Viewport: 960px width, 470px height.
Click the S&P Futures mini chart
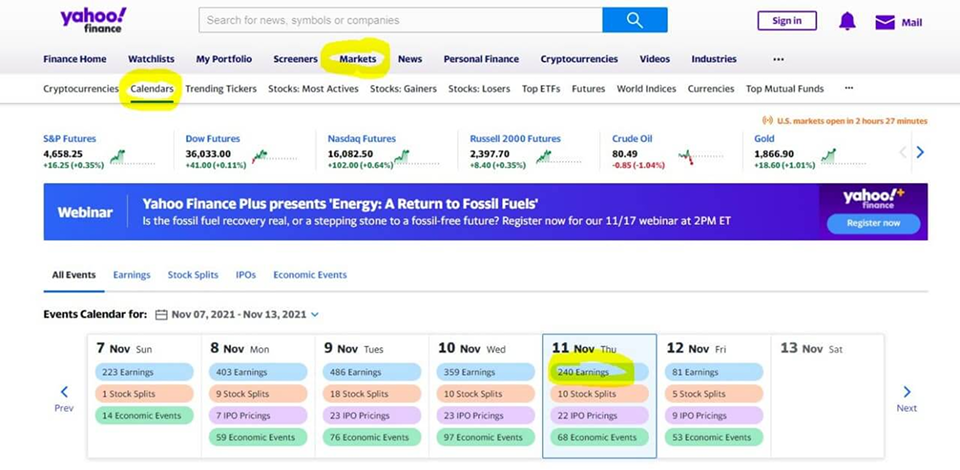[x=118, y=156]
